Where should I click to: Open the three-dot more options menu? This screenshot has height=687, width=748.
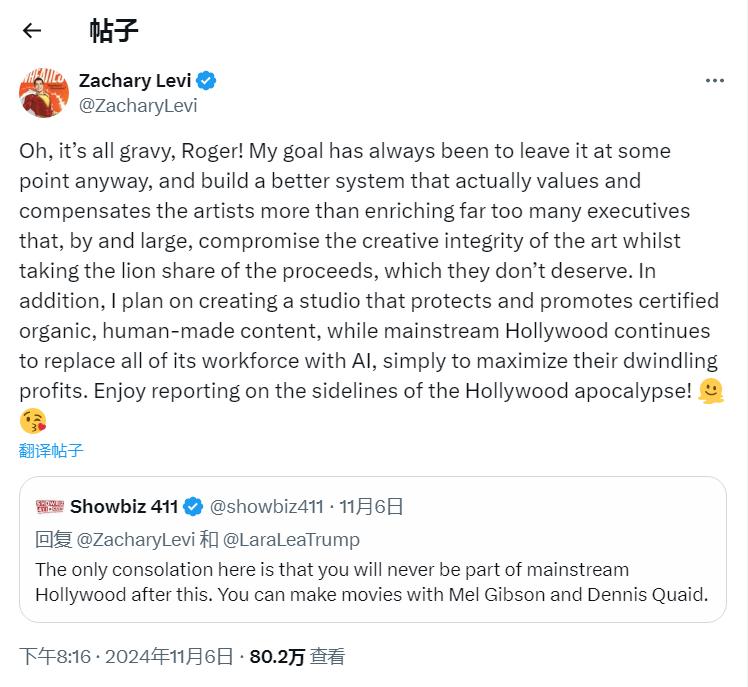pos(714,82)
